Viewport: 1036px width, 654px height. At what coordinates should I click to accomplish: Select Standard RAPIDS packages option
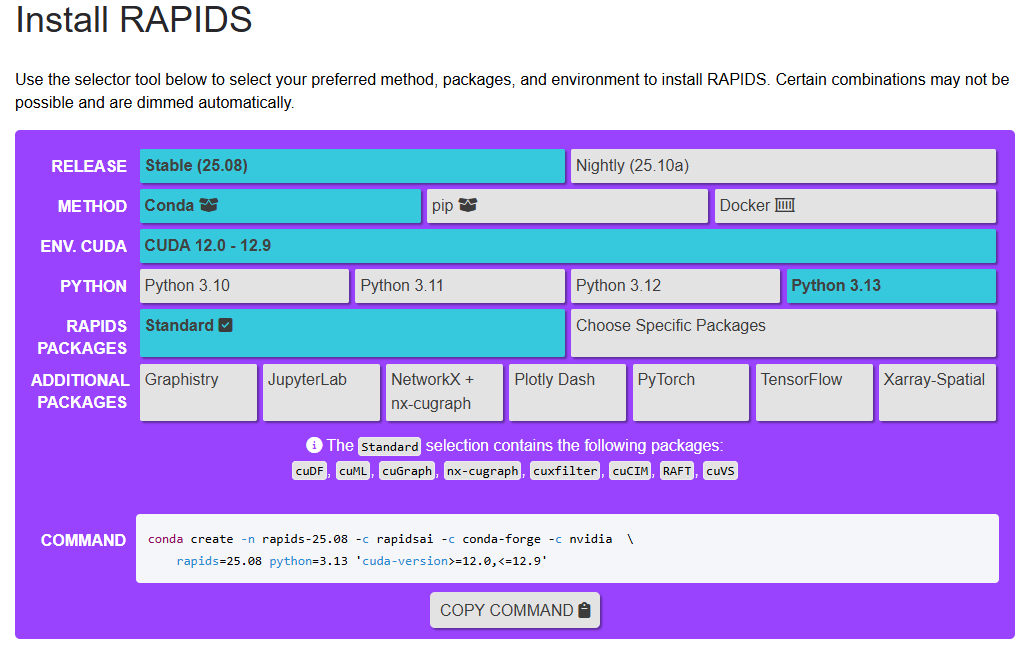[x=352, y=333]
